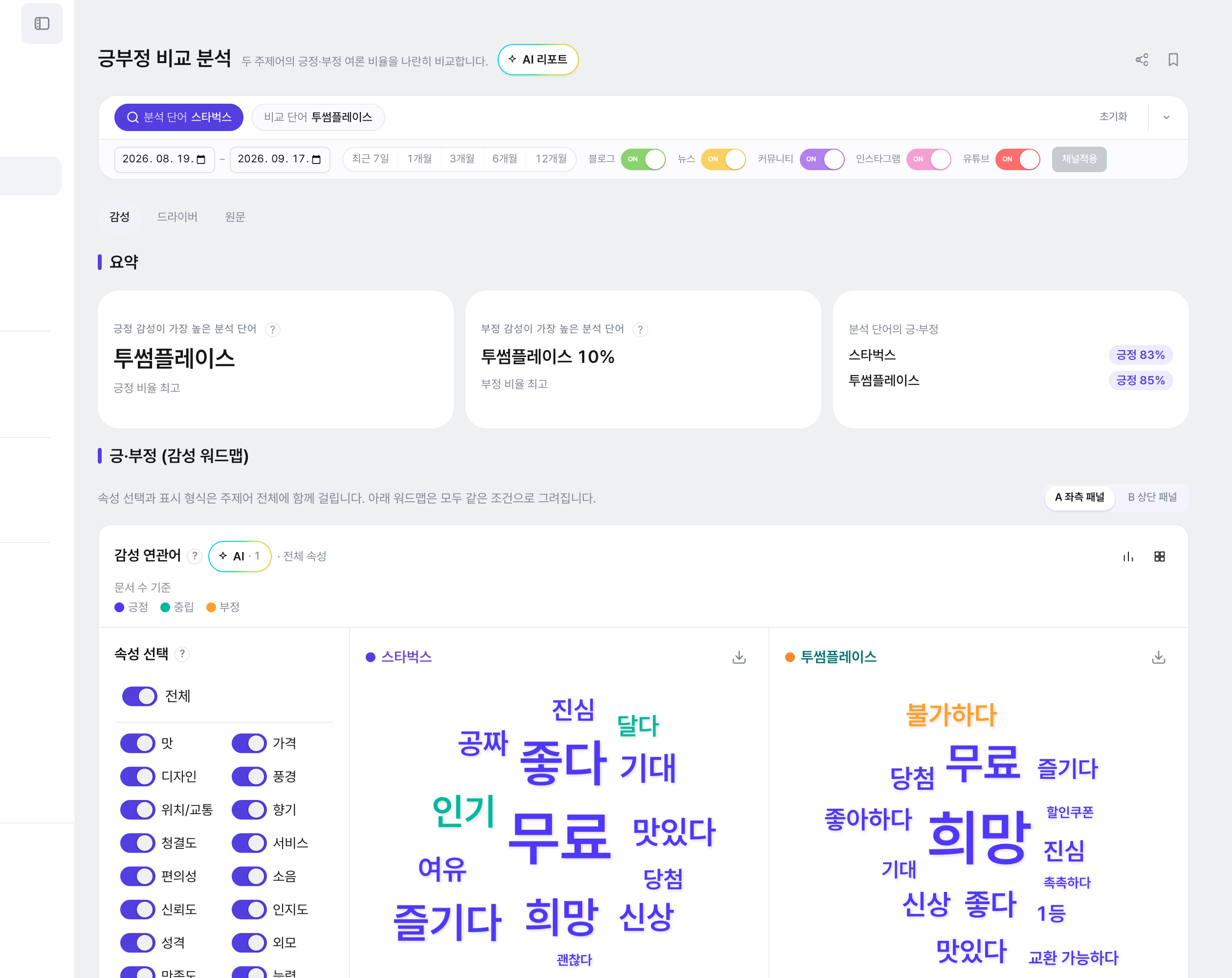Click start date field 2026. 08. 19.
The width and height of the screenshot is (1232, 978).
coord(165,159)
